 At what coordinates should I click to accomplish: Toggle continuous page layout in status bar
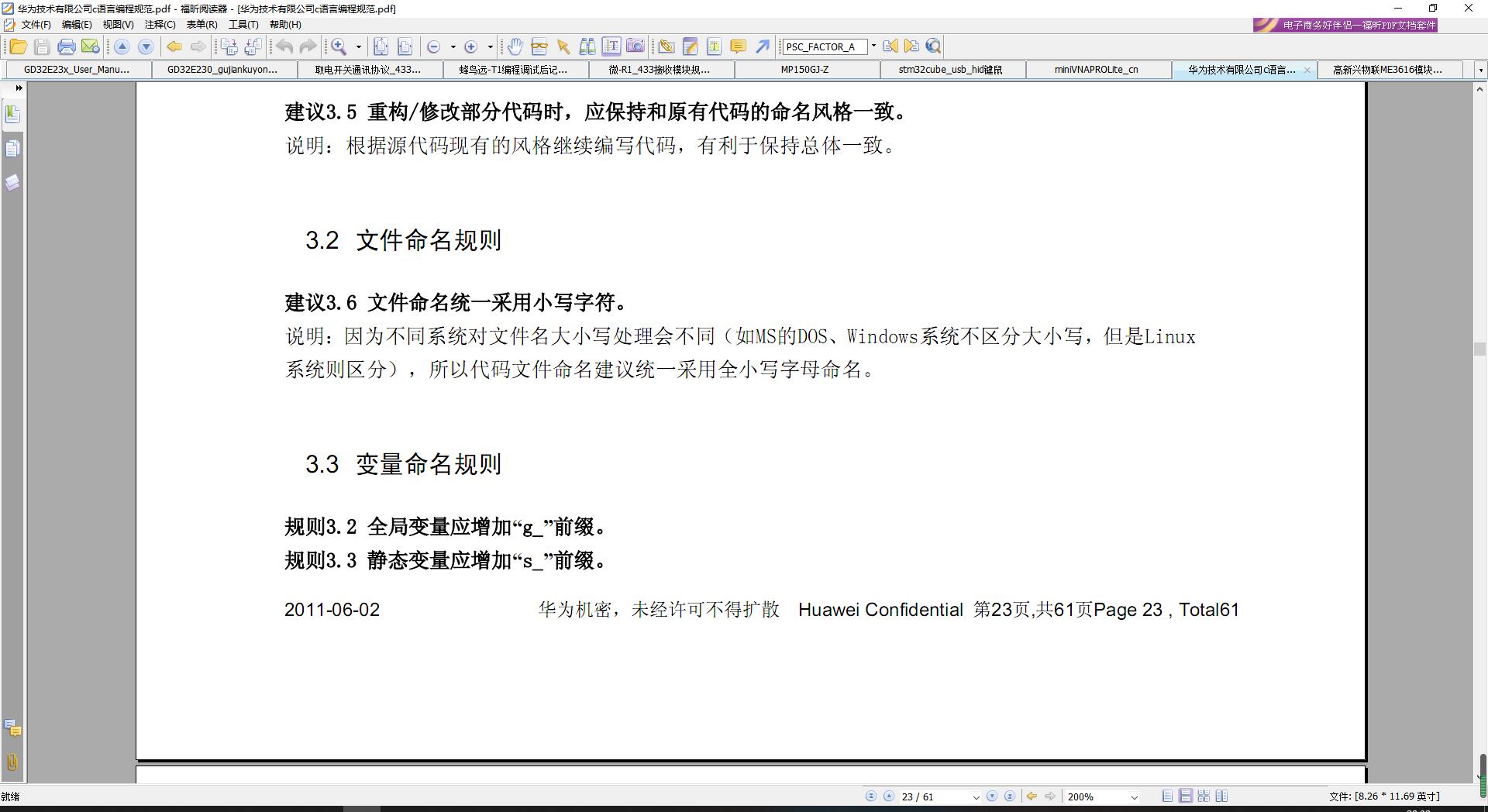tap(1185, 796)
